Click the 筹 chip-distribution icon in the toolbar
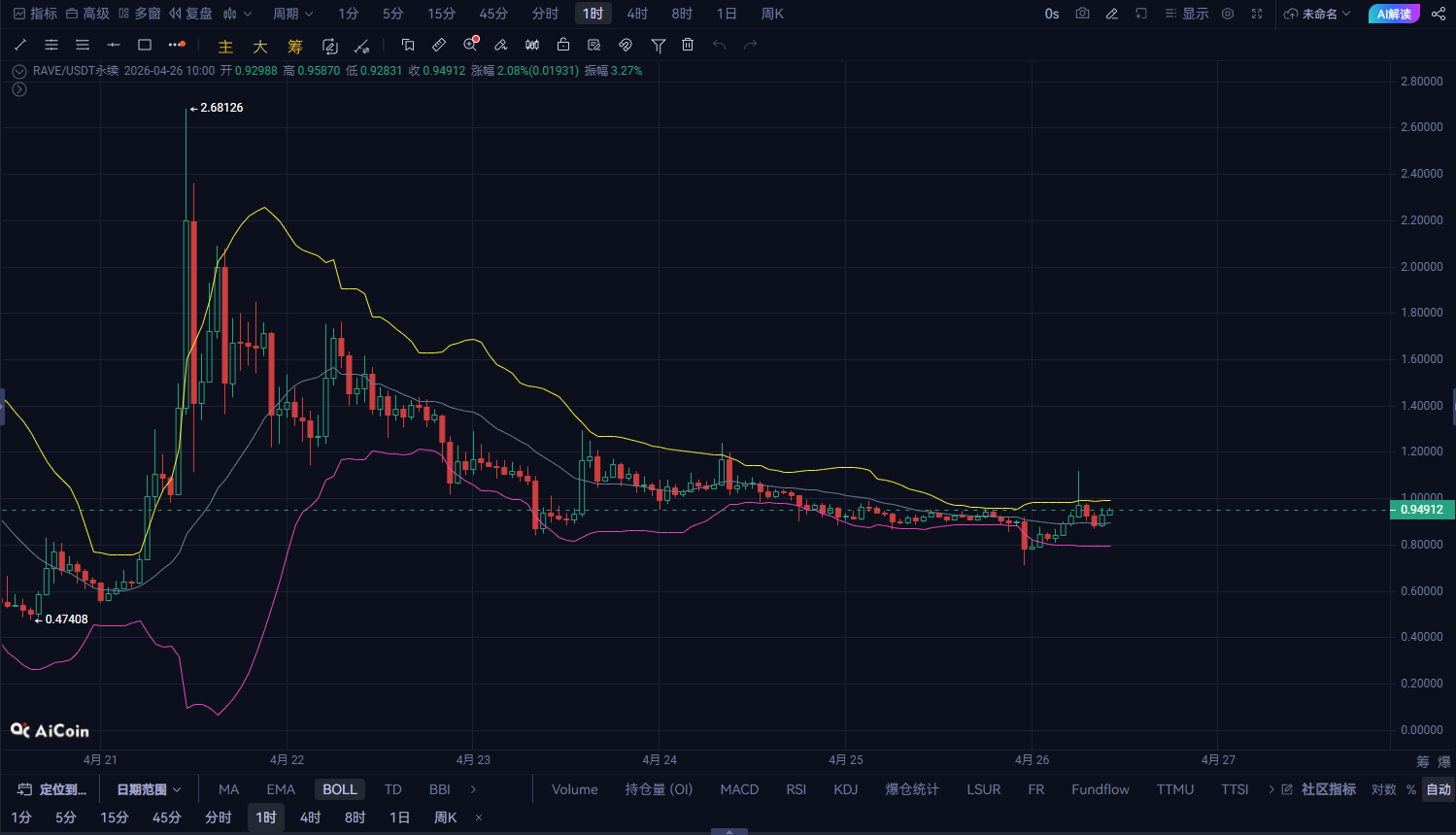This screenshot has height=835, width=1456. [295, 46]
